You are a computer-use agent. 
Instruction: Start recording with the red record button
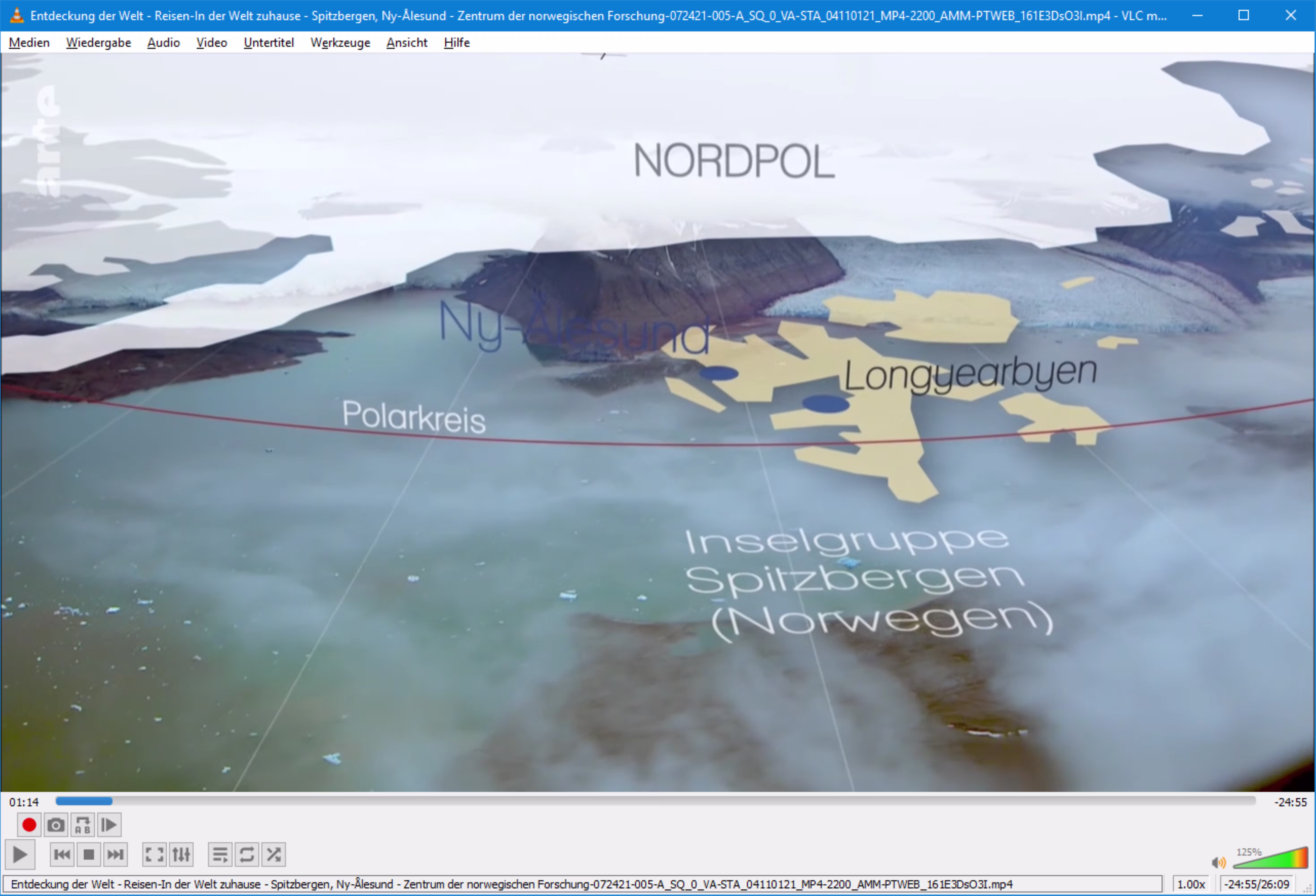click(29, 825)
